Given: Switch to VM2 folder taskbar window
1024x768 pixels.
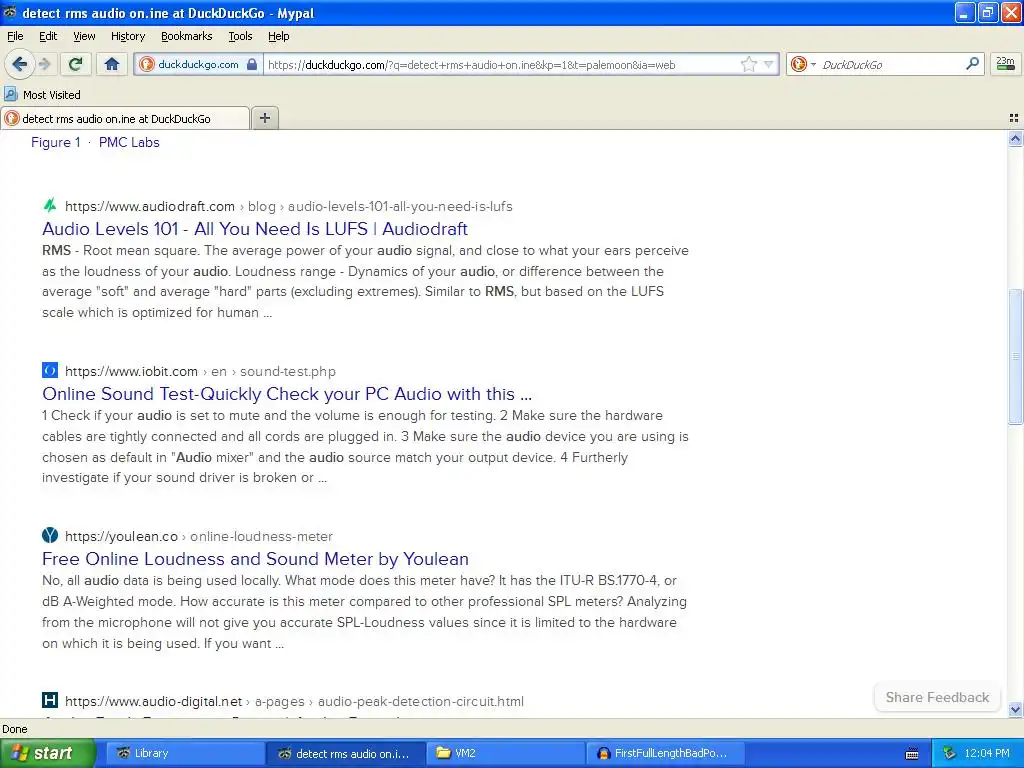Looking at the screenshot, I should [x=507, y=753].
